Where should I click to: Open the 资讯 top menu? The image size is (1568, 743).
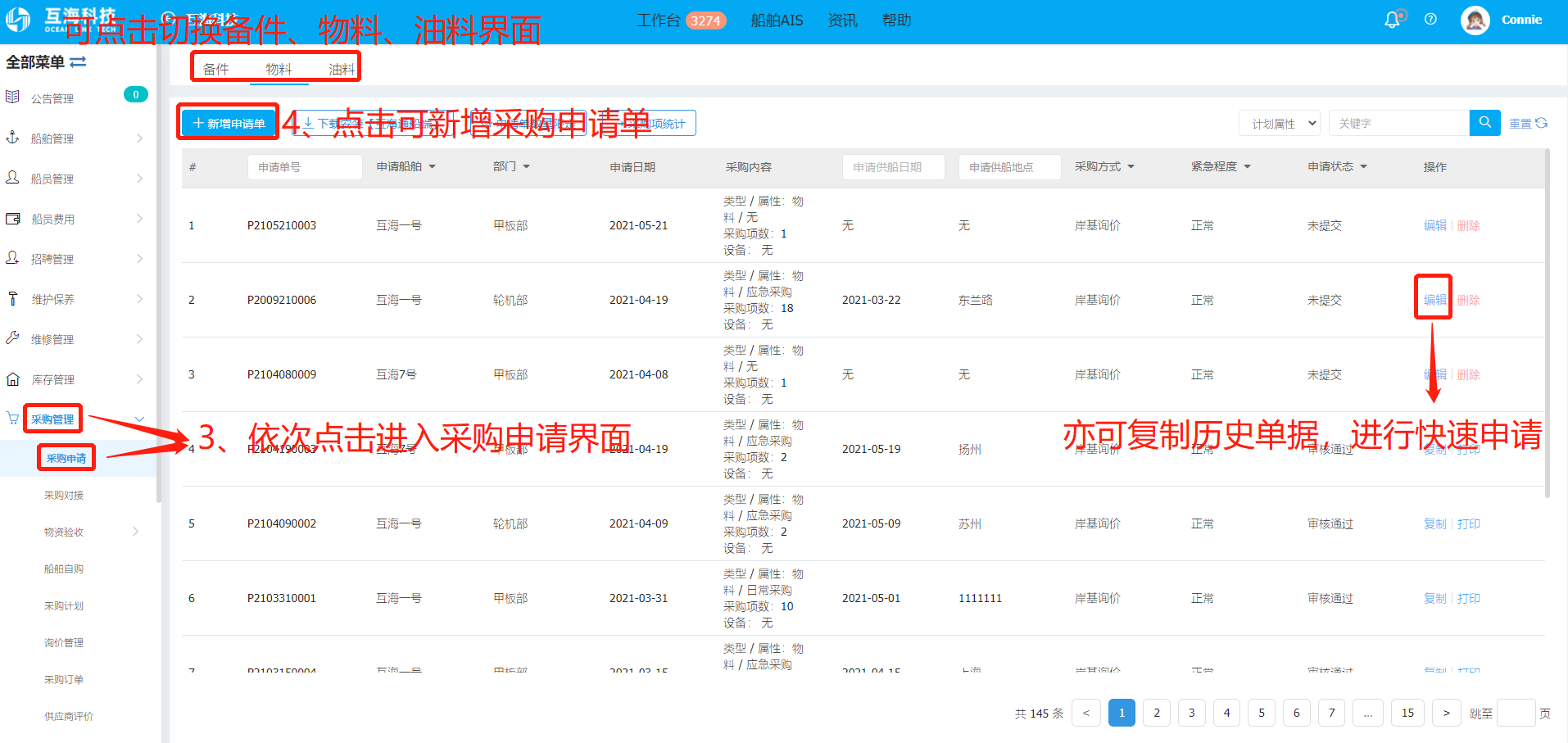(842, 20)
